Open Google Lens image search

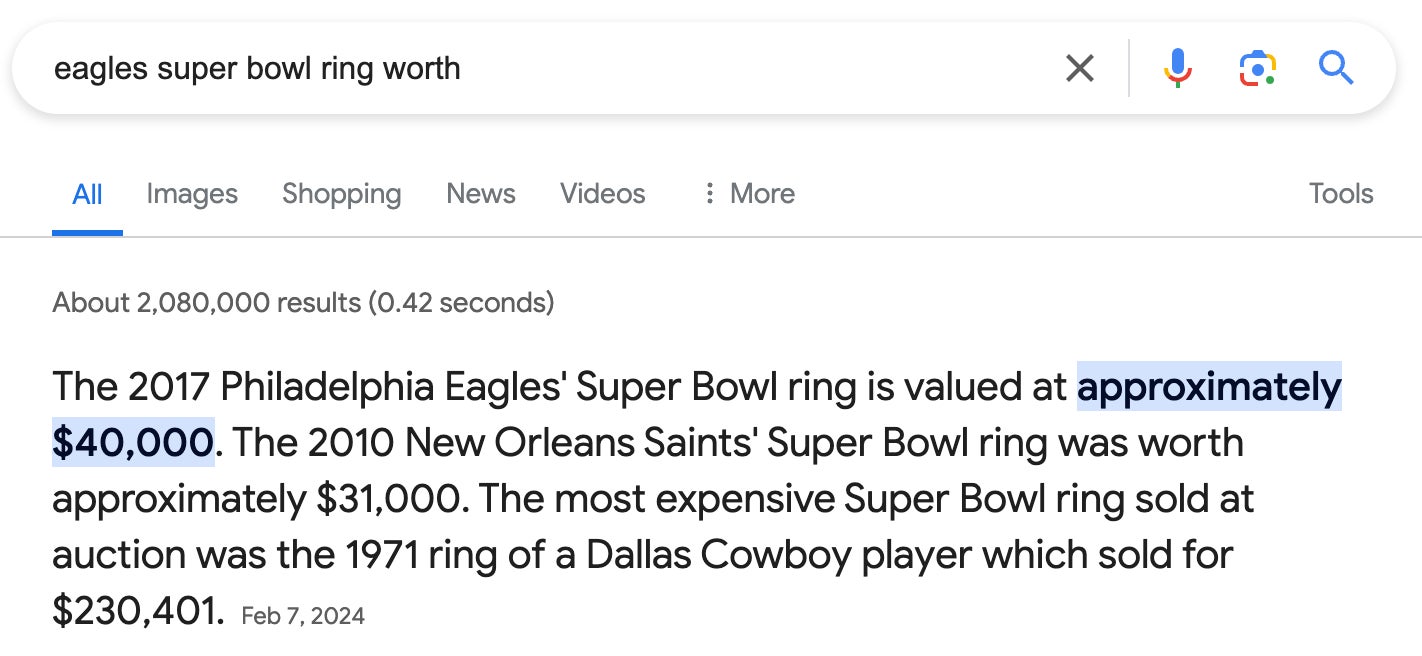(1257, 68)
